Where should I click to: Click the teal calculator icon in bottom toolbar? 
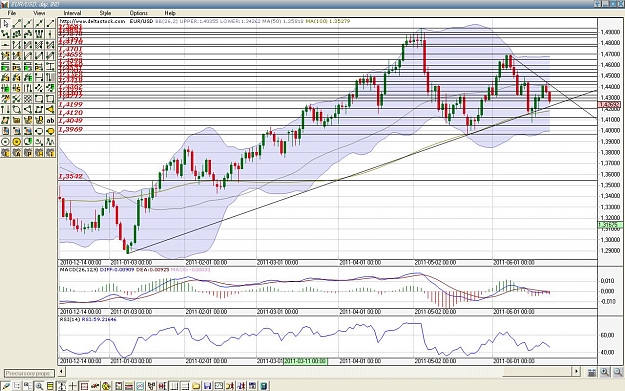(263, 386)
